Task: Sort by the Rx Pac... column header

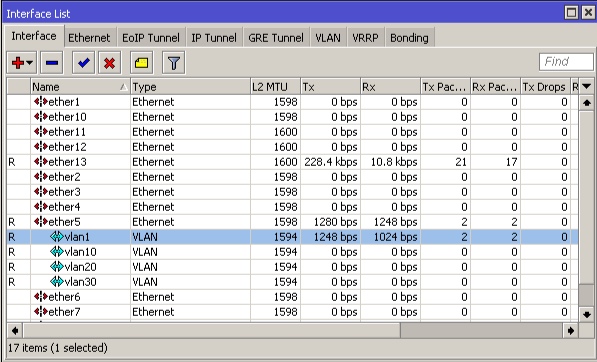Action: (495, 87)
